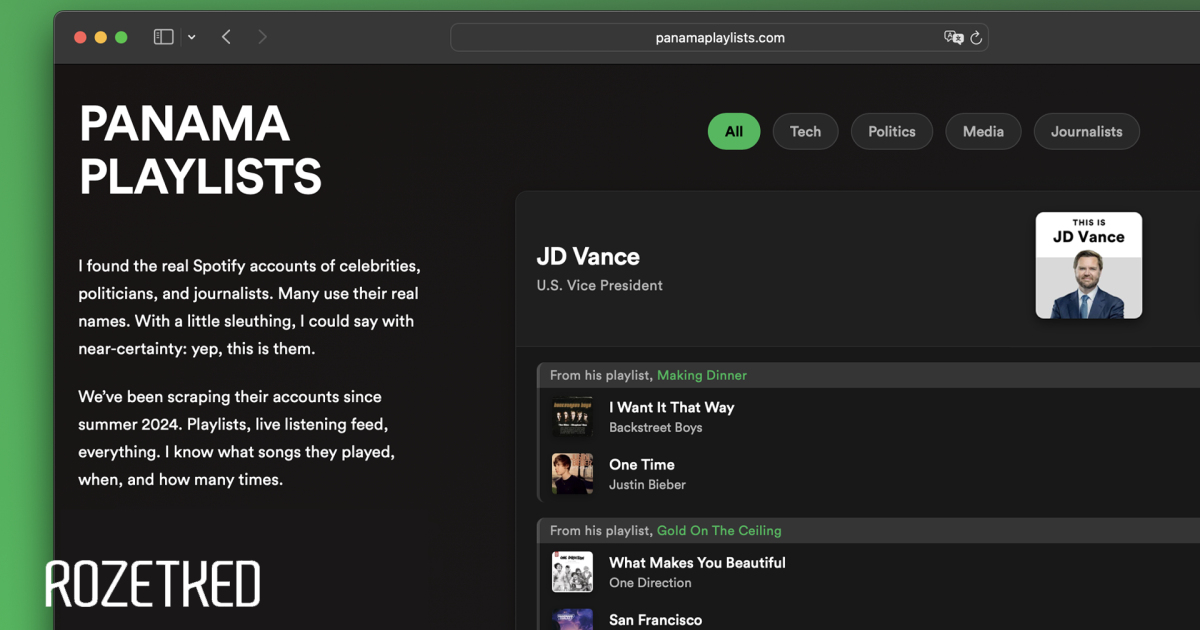Minimize the Safari window with yellow button
This screenshot has height=630, width=1200.
(x=100, y=37)
